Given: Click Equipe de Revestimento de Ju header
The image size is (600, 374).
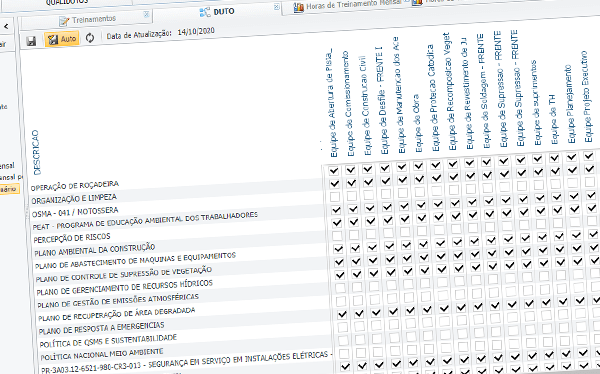Looking at the screenshot, I should (x=467, y=93).
